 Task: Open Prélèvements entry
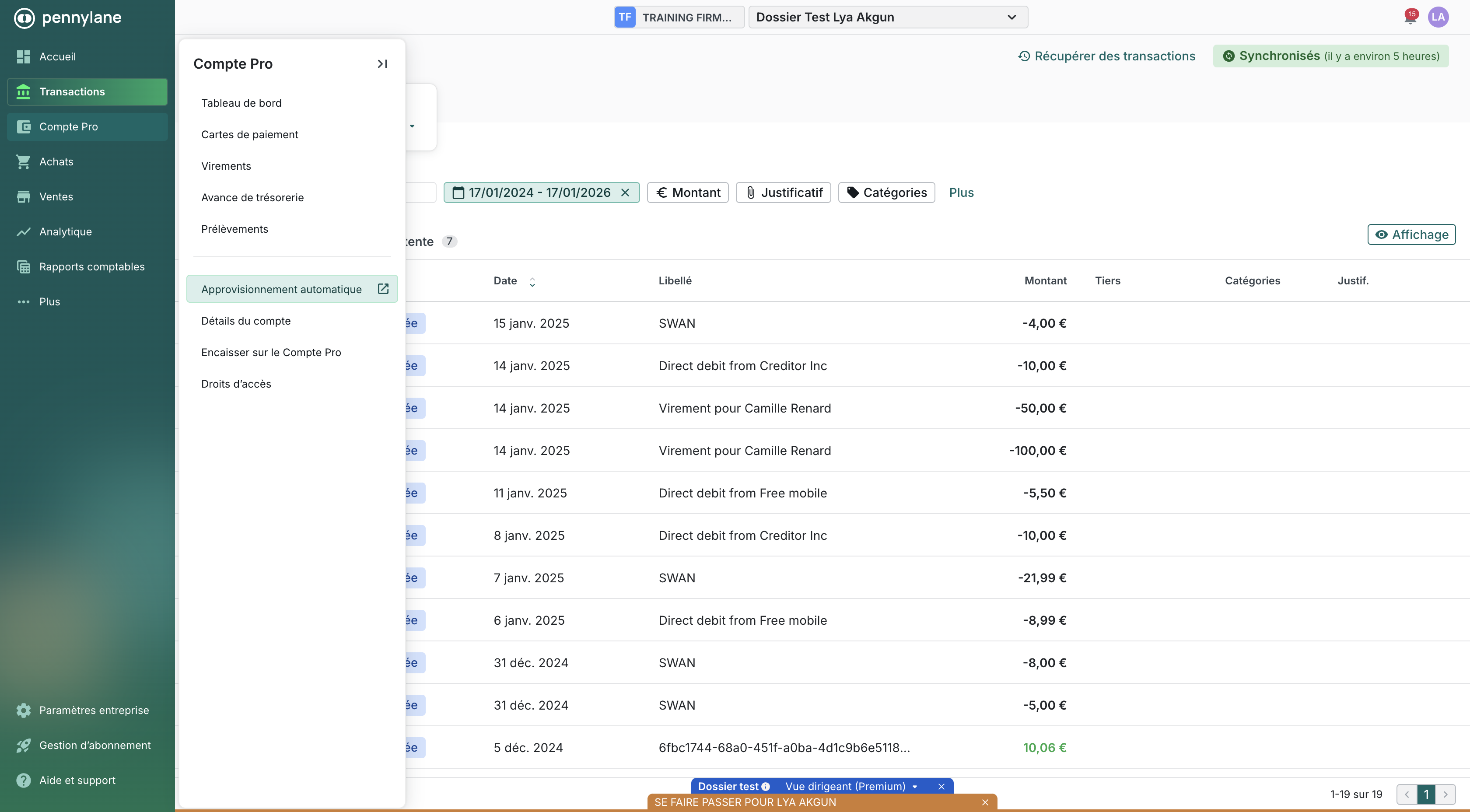[x=292, y=229]
